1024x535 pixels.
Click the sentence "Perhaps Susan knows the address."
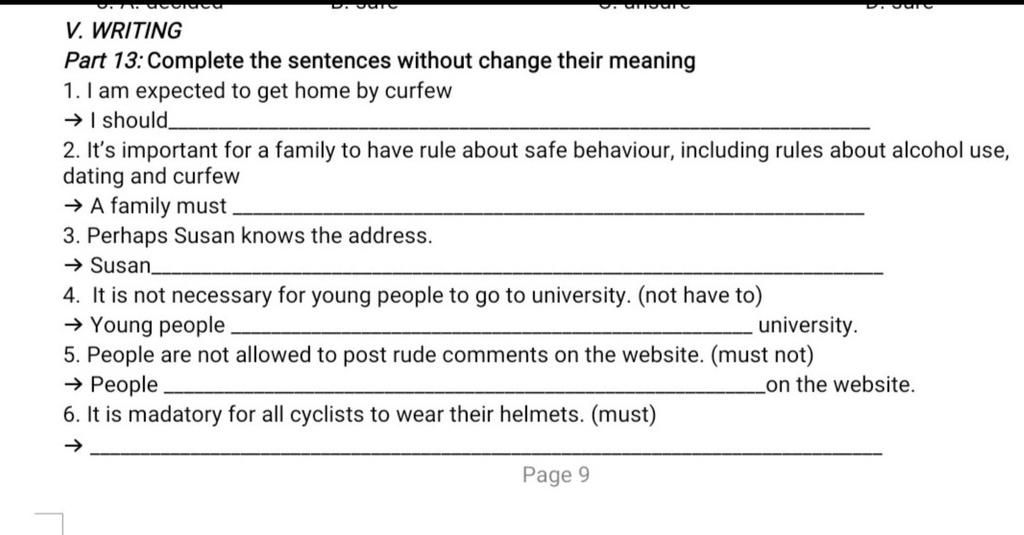coord(259,236)
